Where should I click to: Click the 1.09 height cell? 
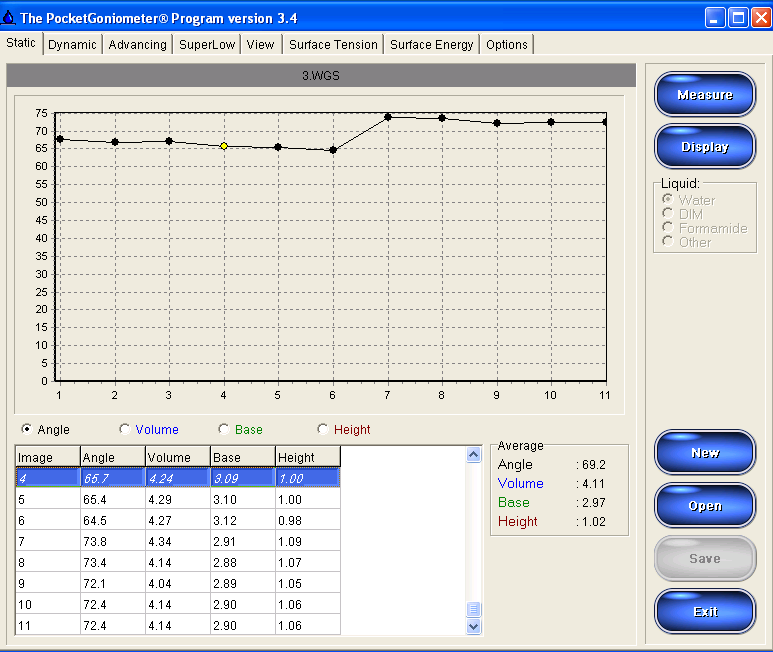308,541
